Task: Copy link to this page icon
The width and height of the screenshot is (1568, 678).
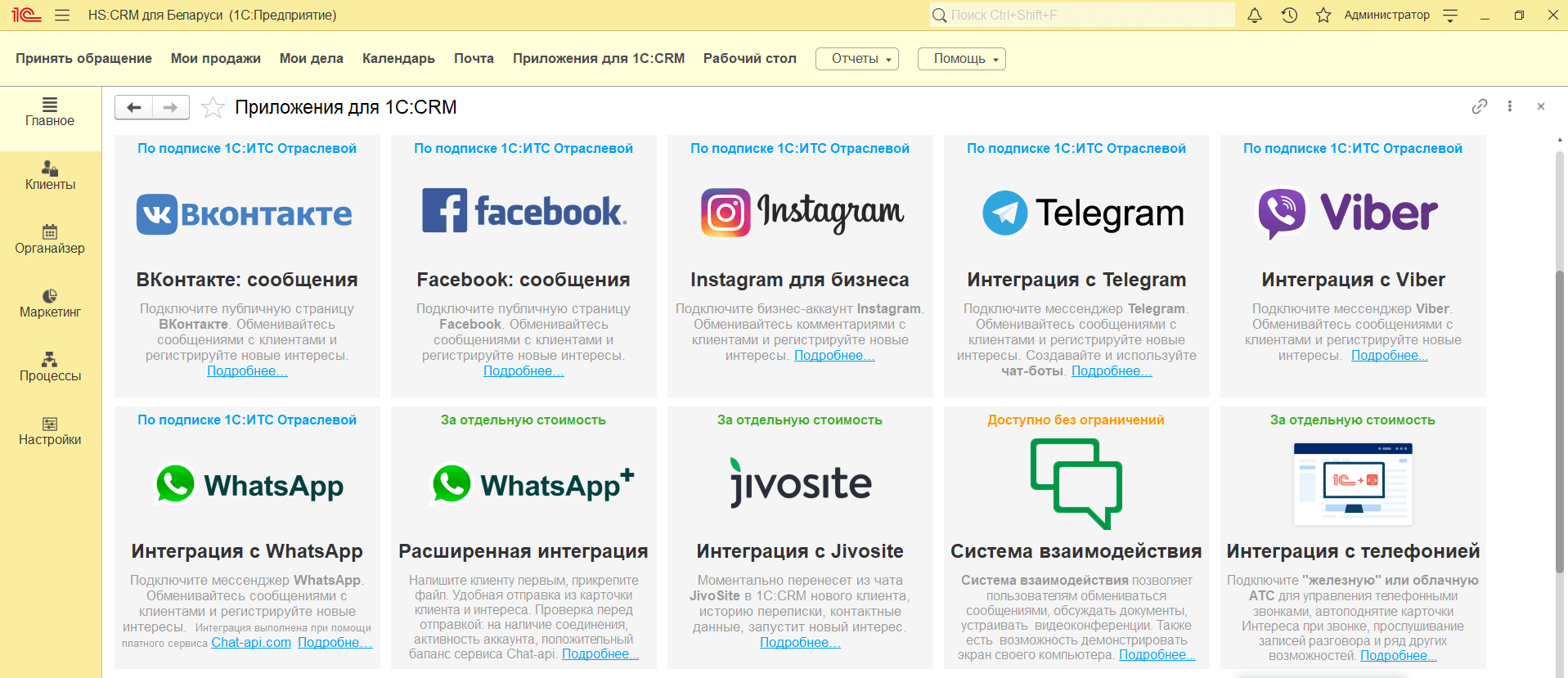Action: 1479,106
